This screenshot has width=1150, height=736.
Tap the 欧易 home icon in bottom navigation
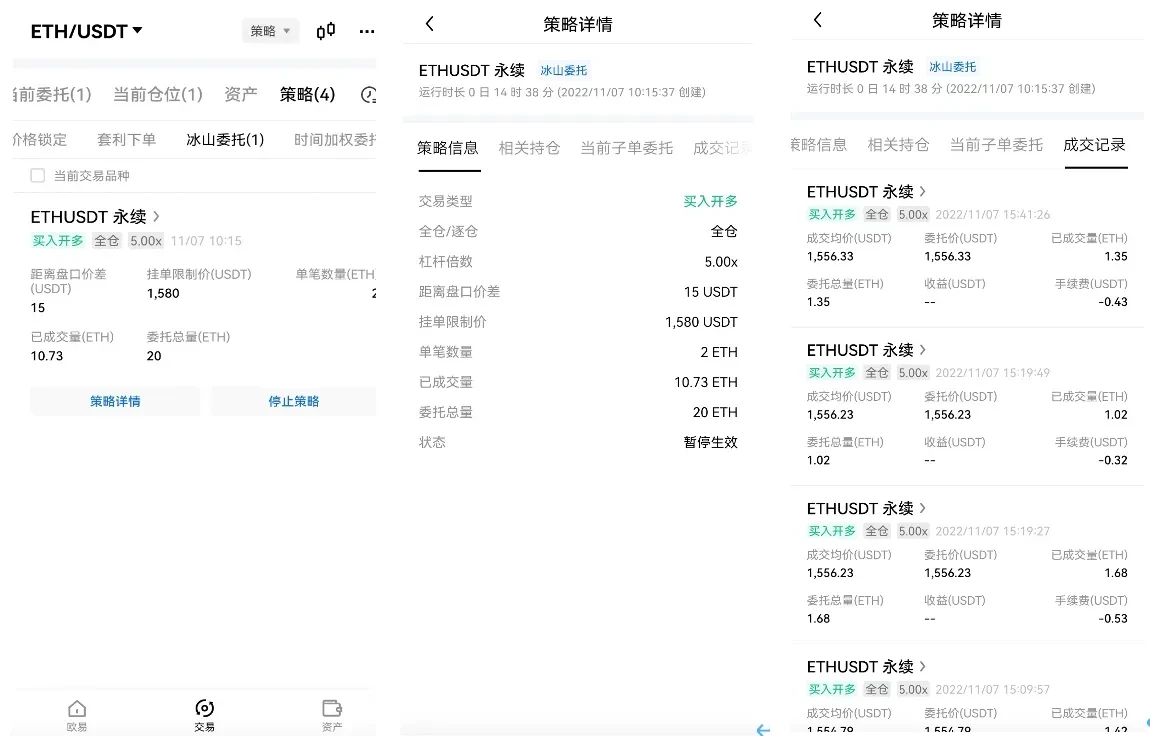click(76, 714)
